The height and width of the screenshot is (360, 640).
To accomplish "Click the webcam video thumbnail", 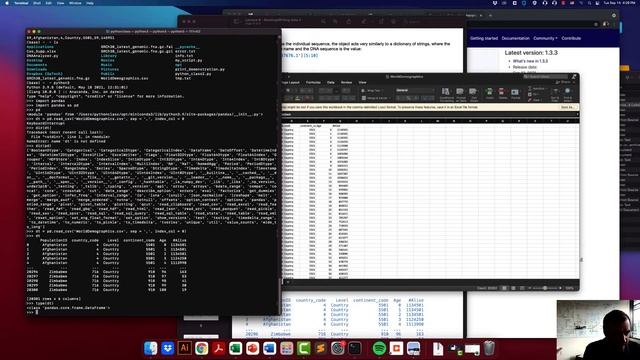I will tap(598, 330).
